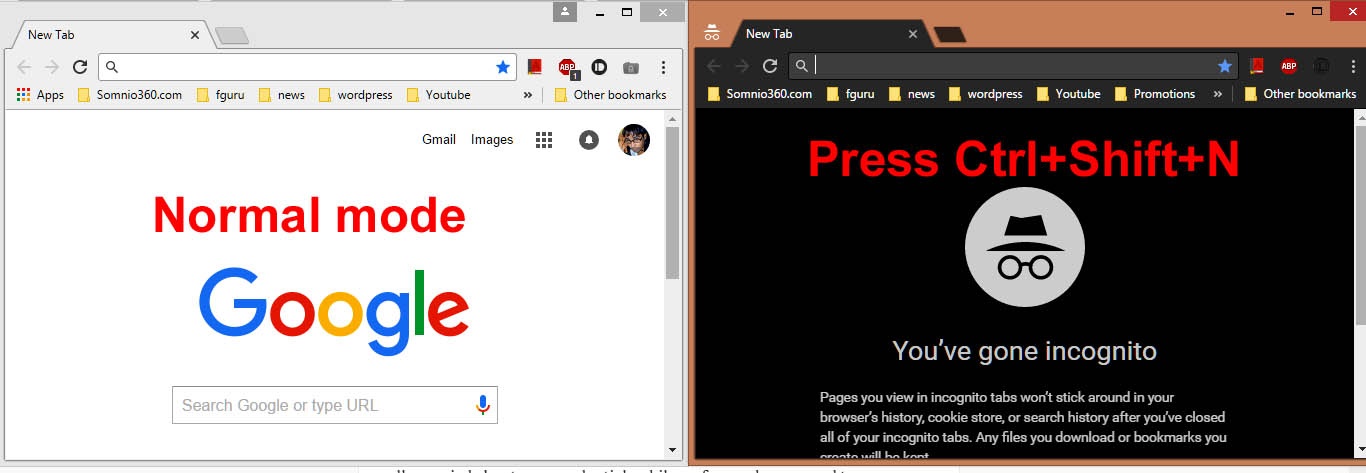This screenshot has height=473, width=1366.
Task: Open Youtube bookmark folder in normal window
Action: click(438, 95)
